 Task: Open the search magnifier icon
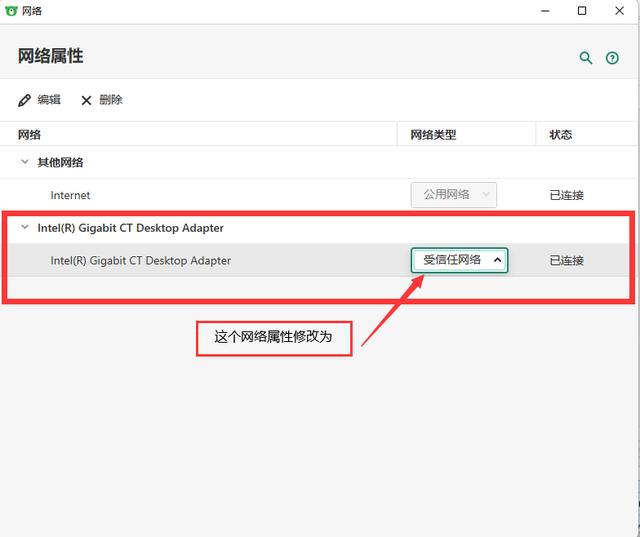[586, 58]
